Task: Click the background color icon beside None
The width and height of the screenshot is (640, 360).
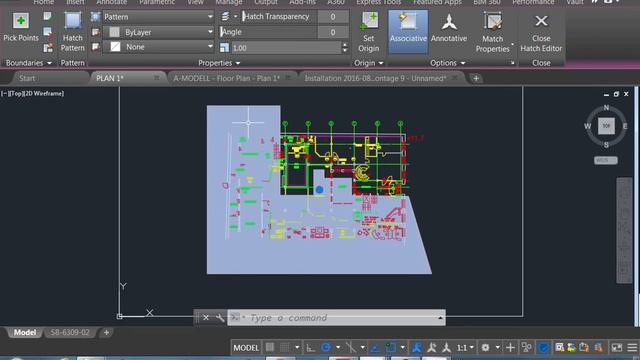Action: pos(96,47)
